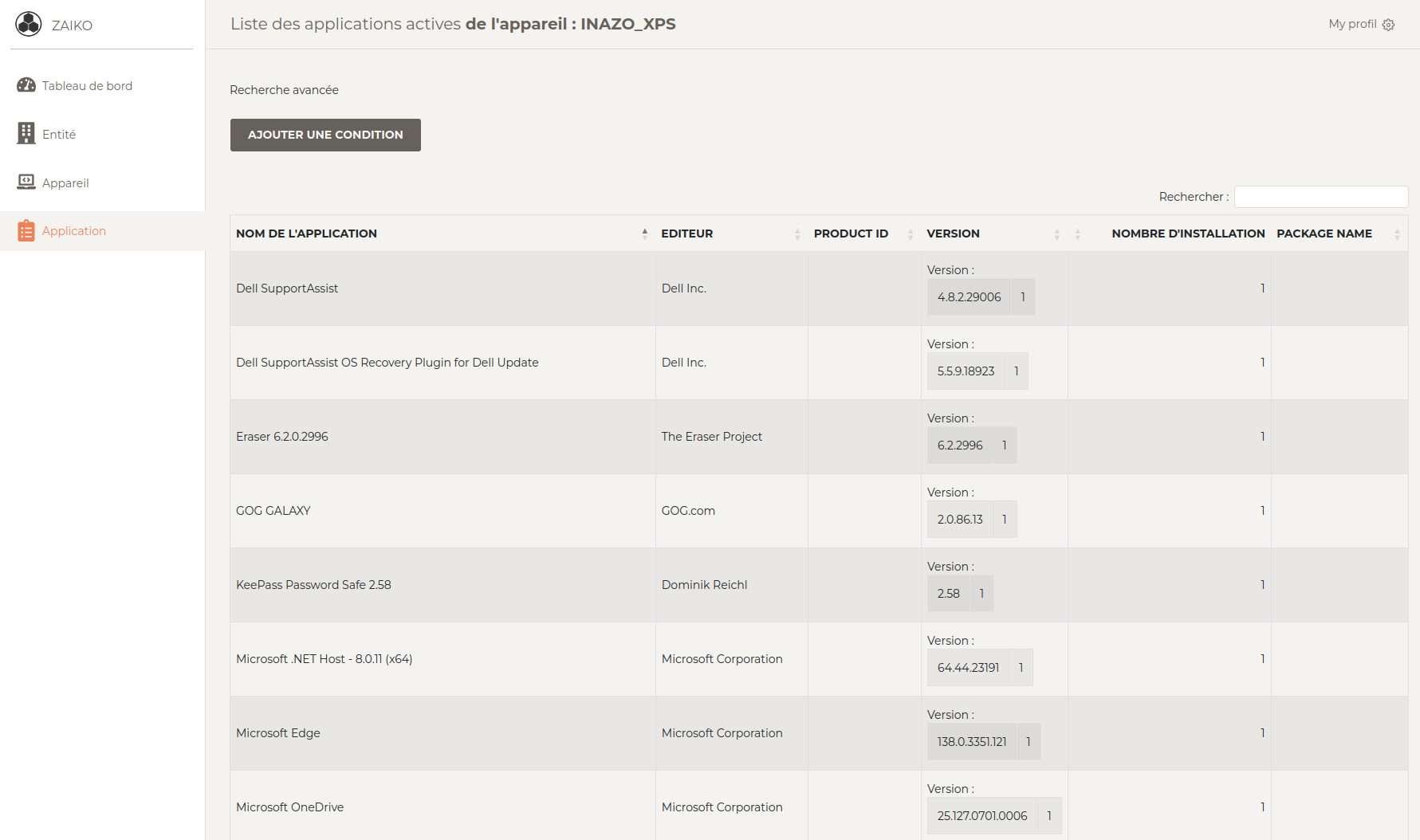The height and width of the screenshot is (840, 1420).
Task: Open settings gear beside My profil
Action: (1388, 25)
